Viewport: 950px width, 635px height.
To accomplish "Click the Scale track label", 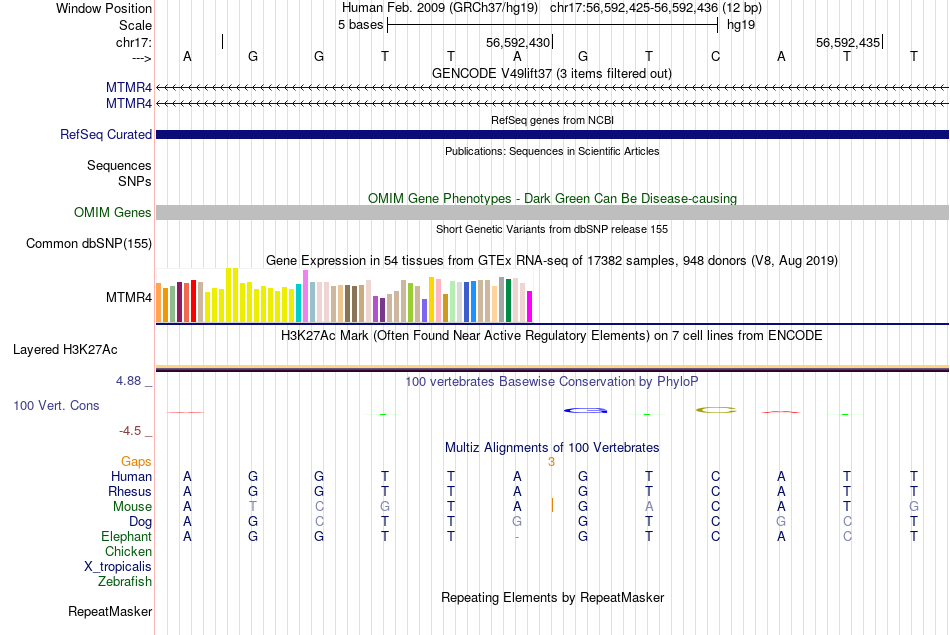I will 135,25.
